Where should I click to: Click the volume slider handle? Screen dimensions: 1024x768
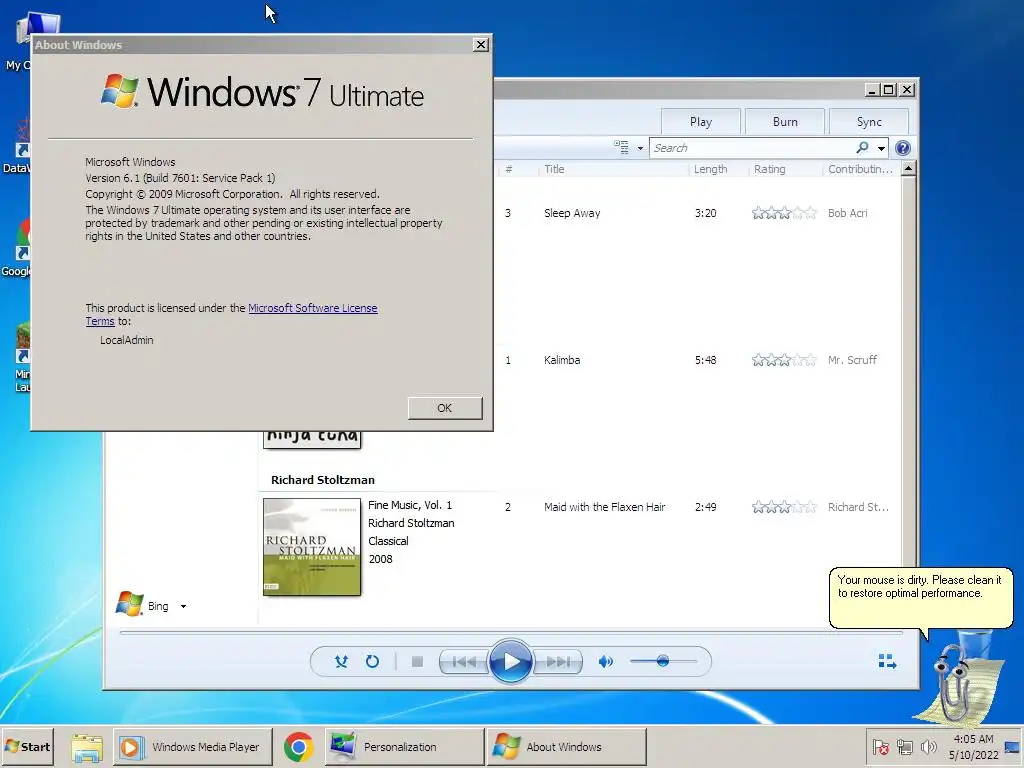663,661
